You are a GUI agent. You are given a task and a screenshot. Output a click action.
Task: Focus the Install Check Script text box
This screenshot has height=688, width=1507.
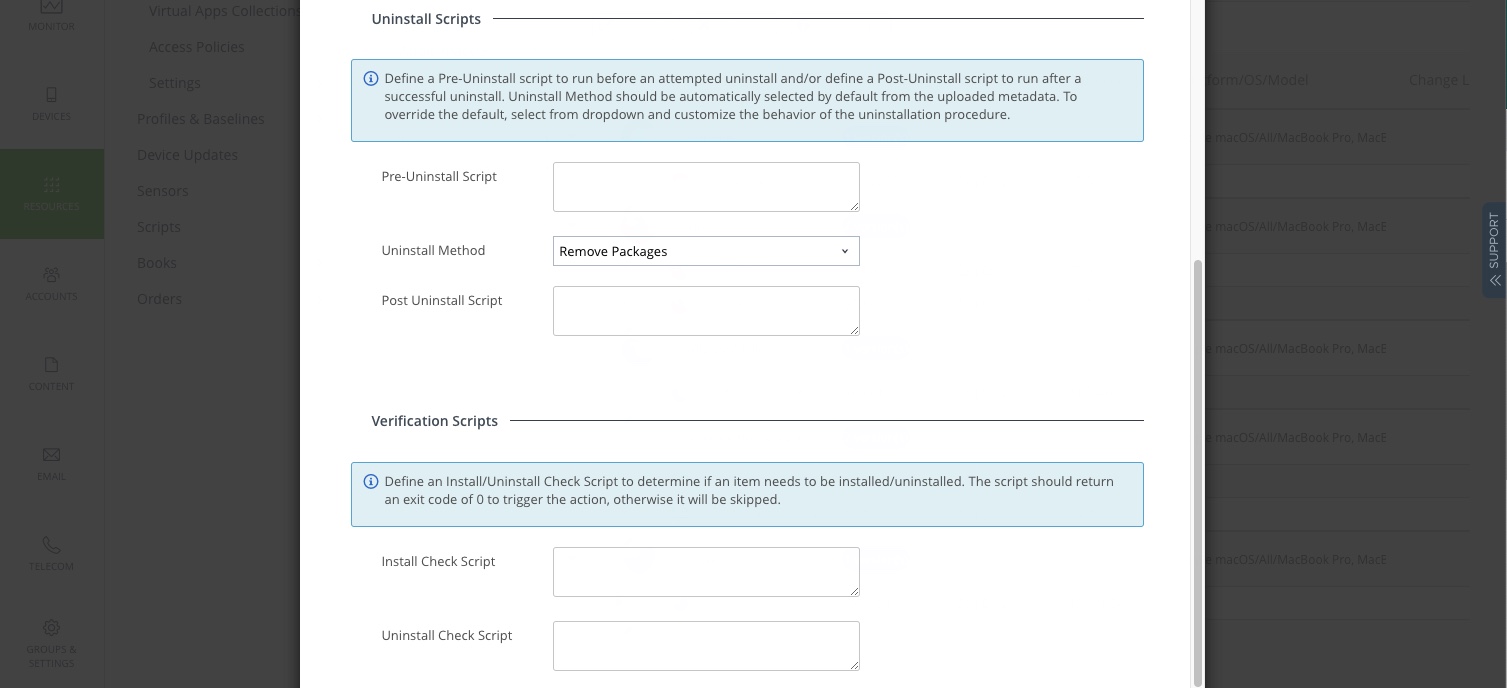[x=706, y=572]
